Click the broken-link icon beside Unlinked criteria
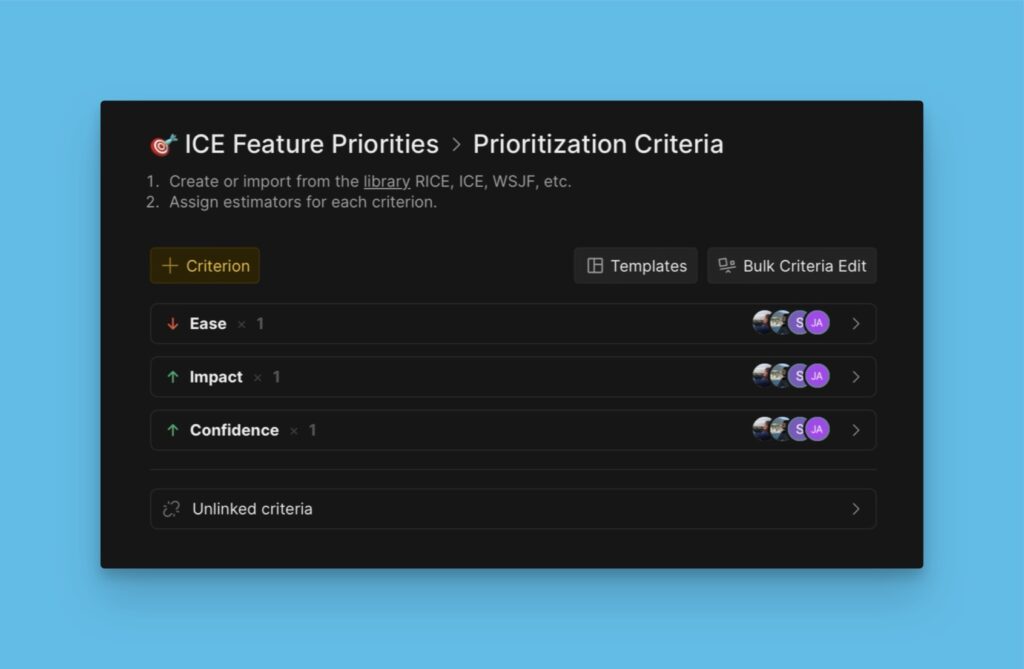Image resolution: width=1024 pixels, height=669 pixels. pos(173,508)
